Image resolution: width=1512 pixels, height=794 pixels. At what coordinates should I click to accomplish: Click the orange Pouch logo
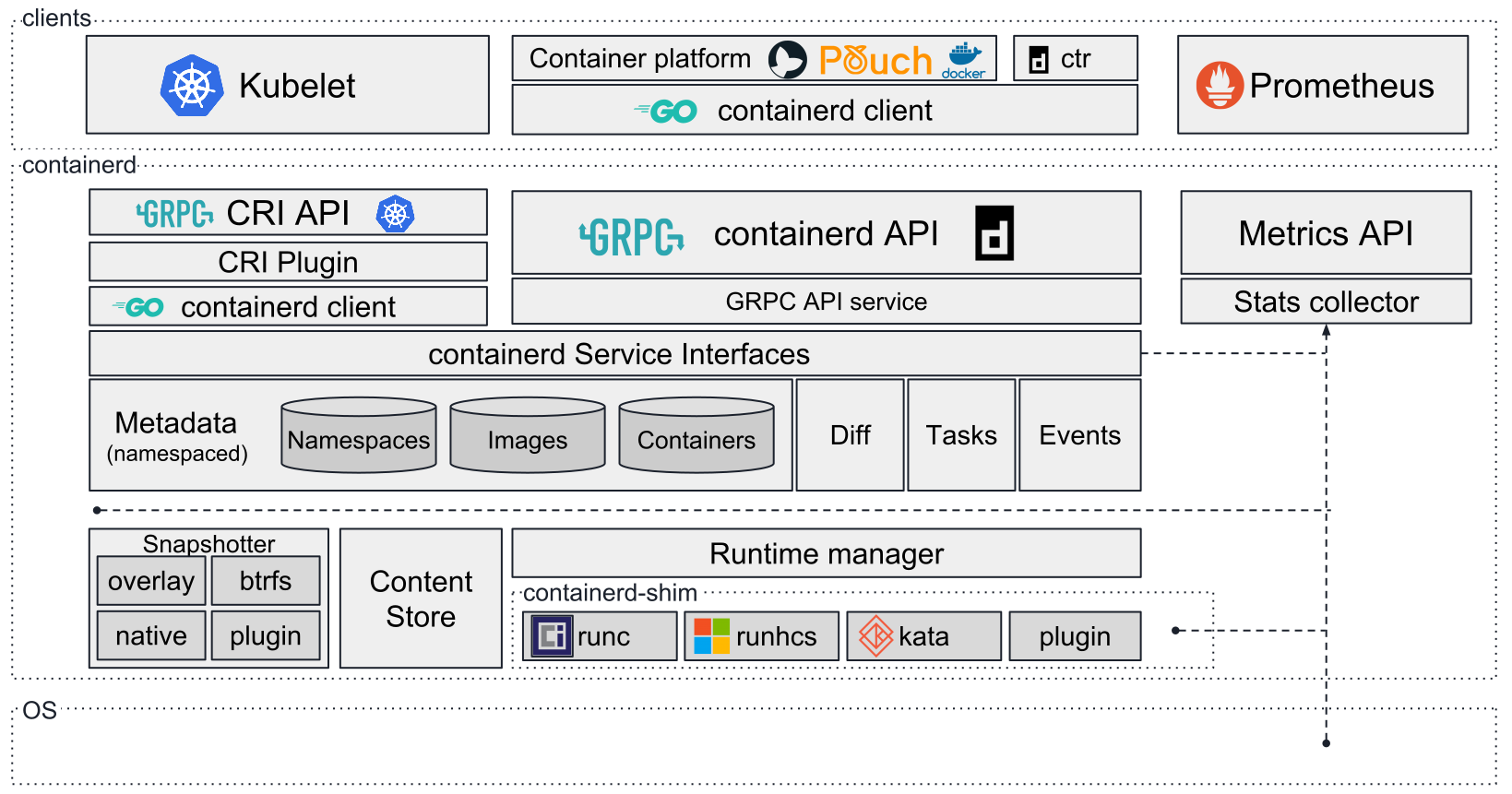(x=875, y=61)
